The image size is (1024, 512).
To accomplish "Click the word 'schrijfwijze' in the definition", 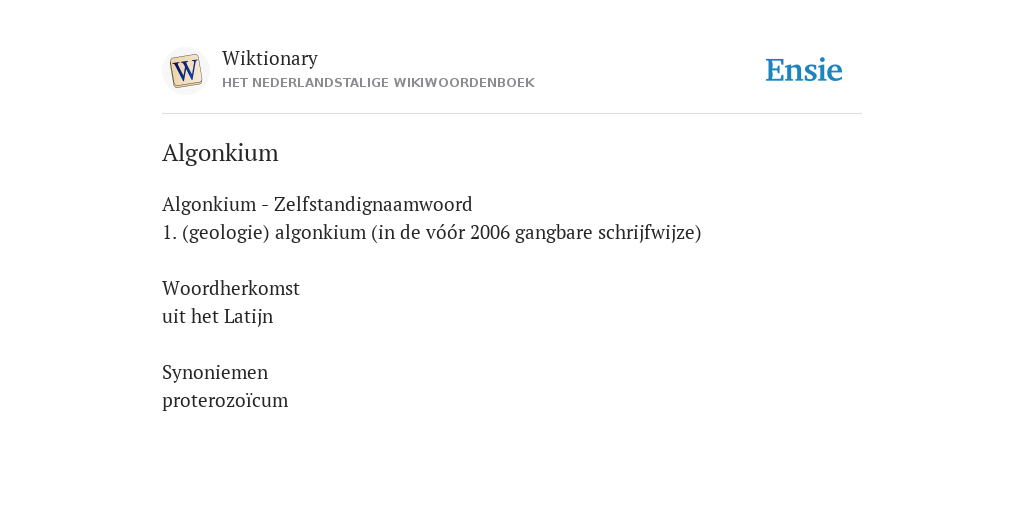I will 647,232.
